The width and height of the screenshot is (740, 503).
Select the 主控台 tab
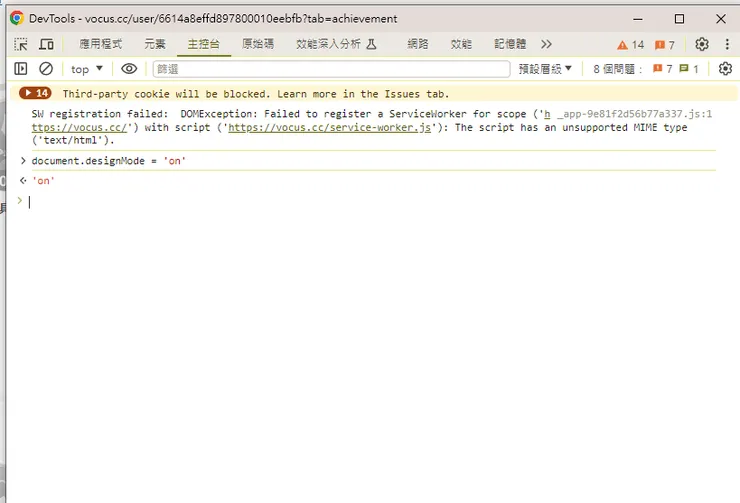203,44
